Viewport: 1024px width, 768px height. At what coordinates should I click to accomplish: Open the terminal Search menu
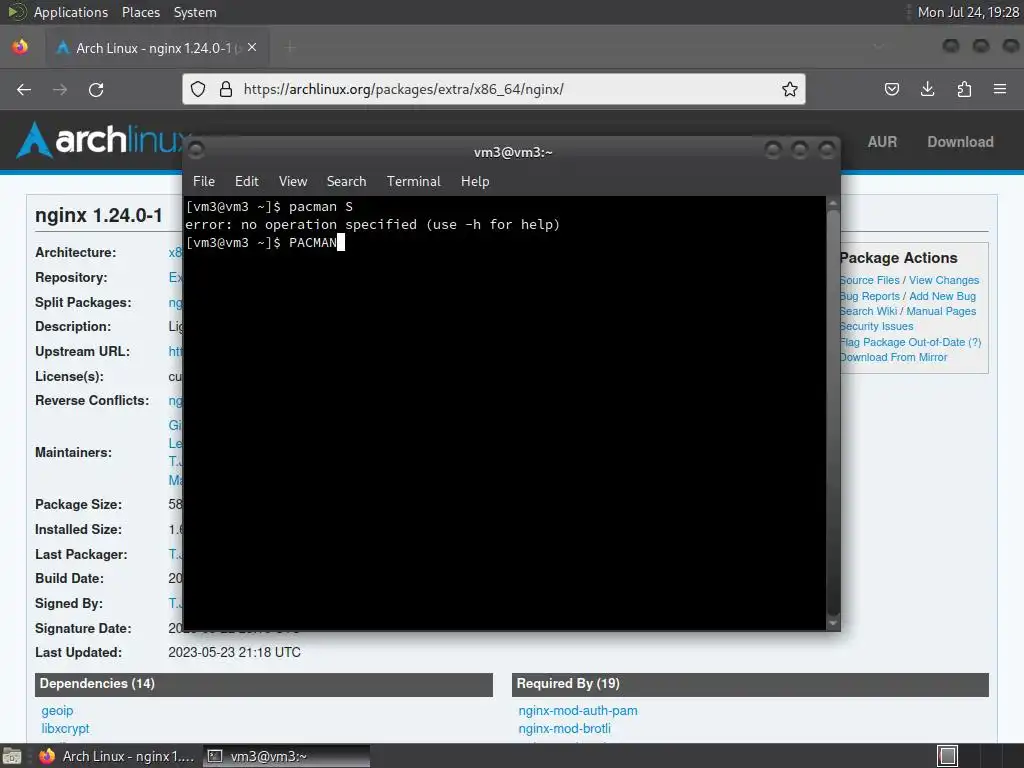click(x=346, y=182)
